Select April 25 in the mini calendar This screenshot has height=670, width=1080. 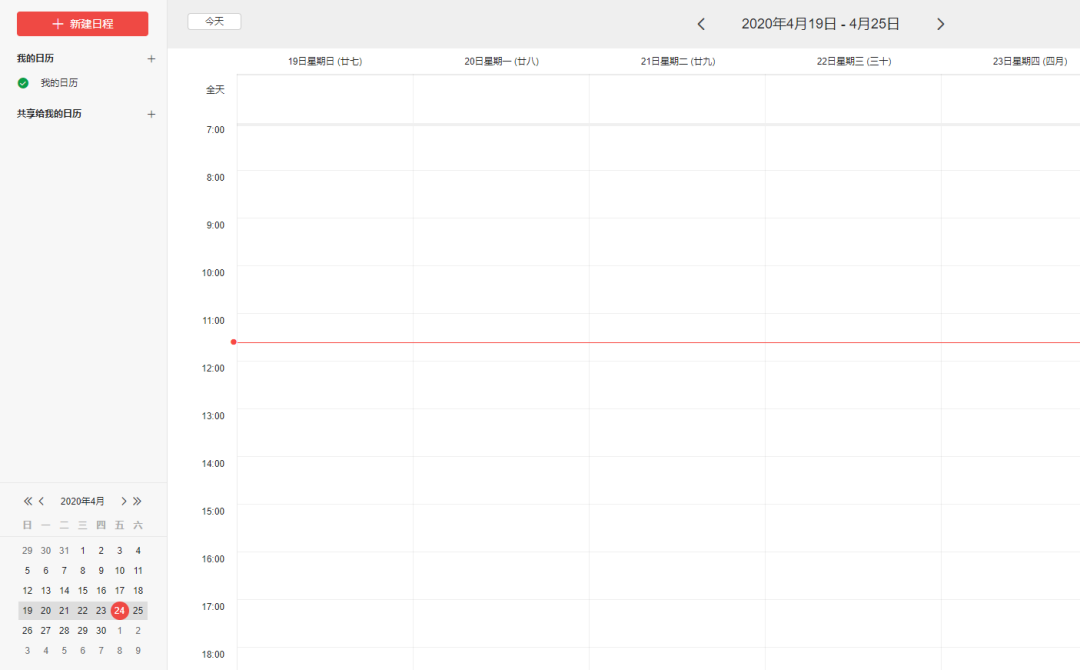[138, 610]
